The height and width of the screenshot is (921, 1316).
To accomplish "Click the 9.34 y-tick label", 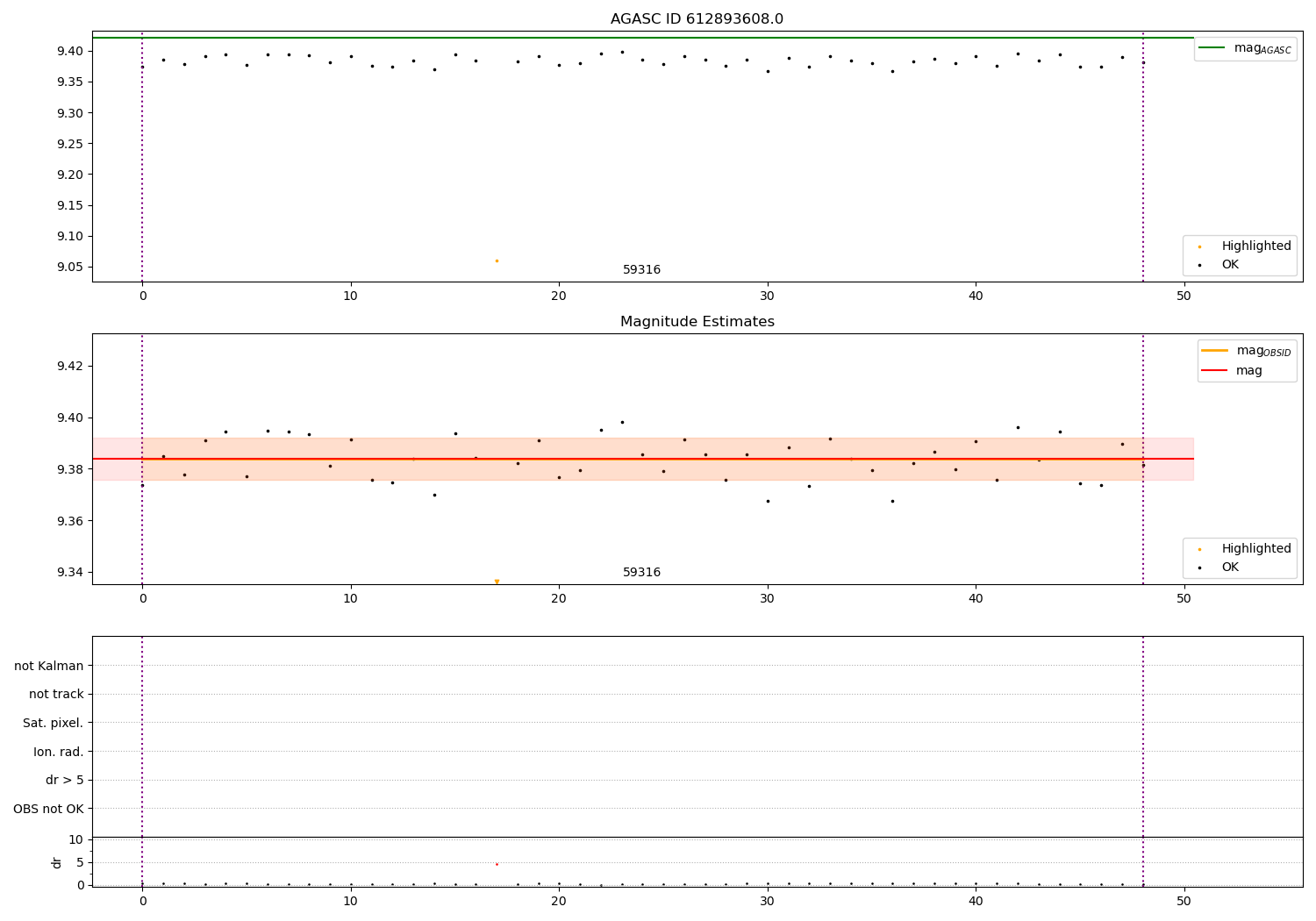I will point(68,573).
